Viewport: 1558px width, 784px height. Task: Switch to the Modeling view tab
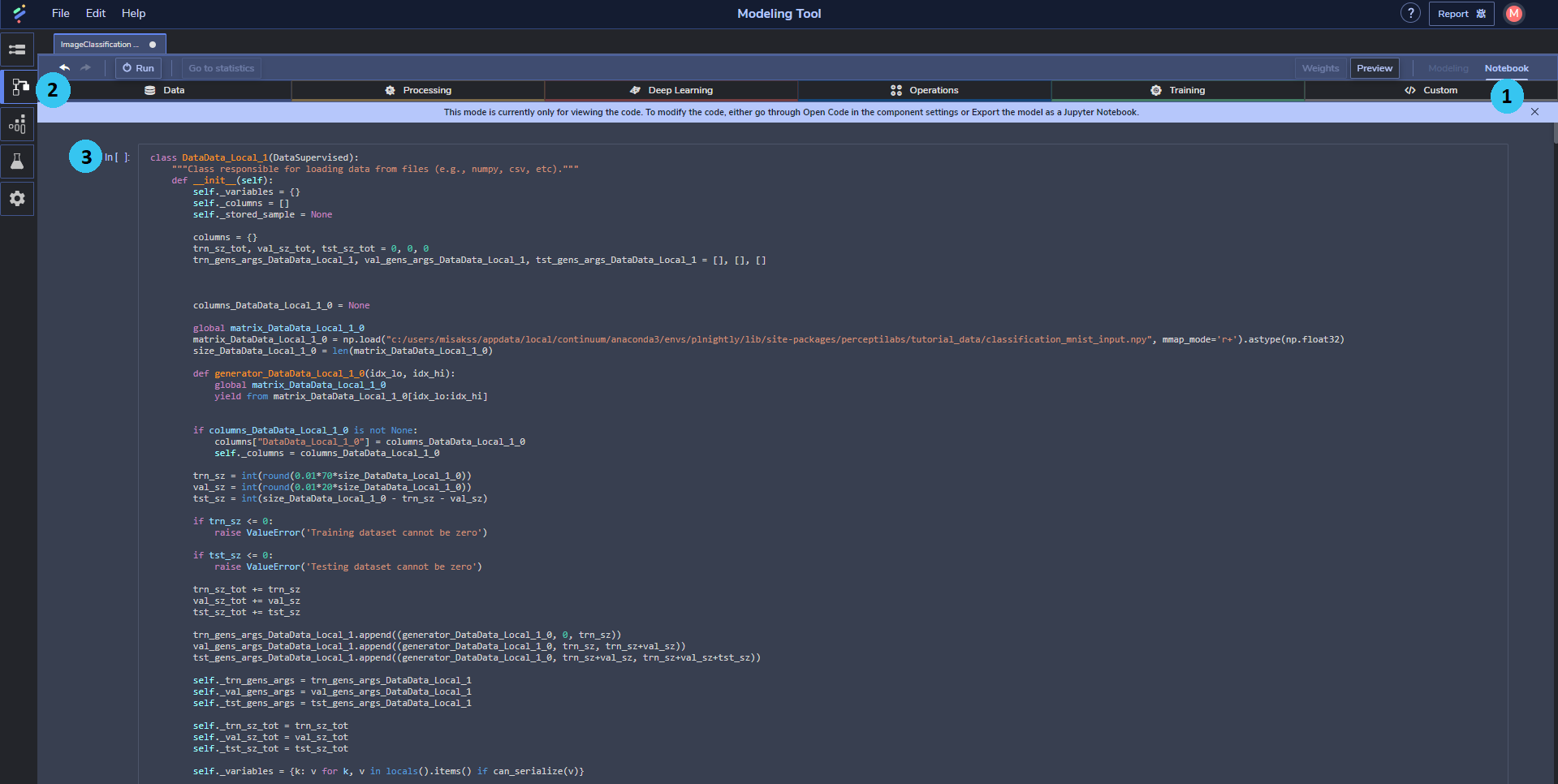pyautogui.click(x=1448, y=68)
